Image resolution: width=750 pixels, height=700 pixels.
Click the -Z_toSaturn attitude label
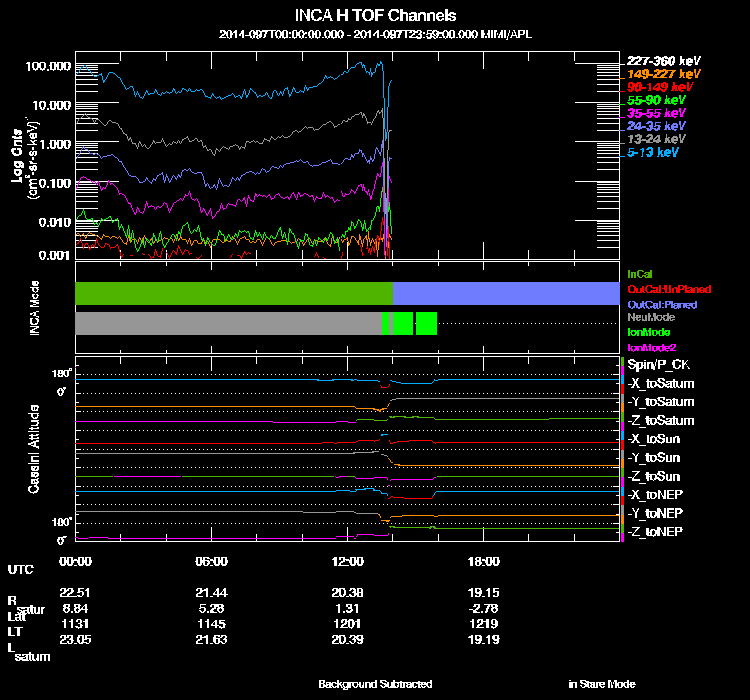click(x=661, y=421)
